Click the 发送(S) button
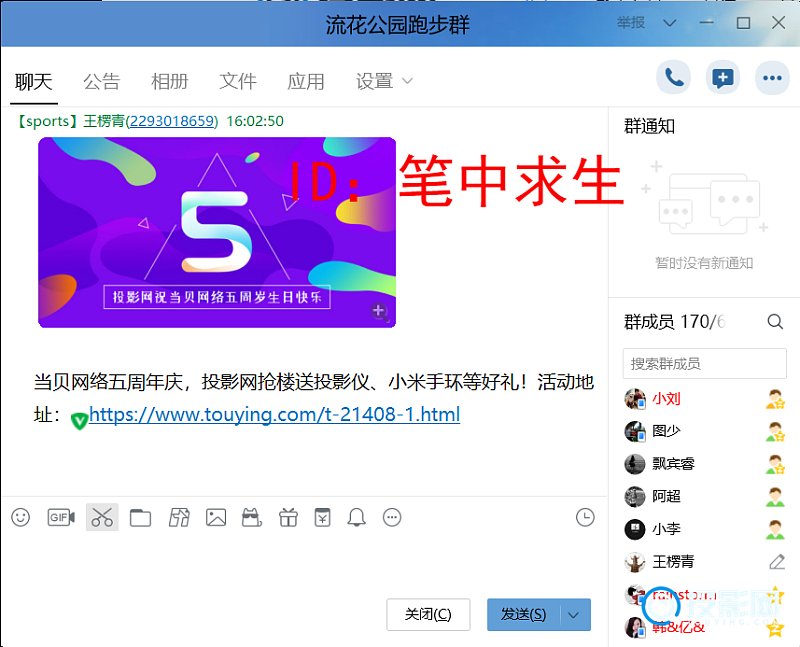Viewport: 800px width, 647px height. click(524, 615)
